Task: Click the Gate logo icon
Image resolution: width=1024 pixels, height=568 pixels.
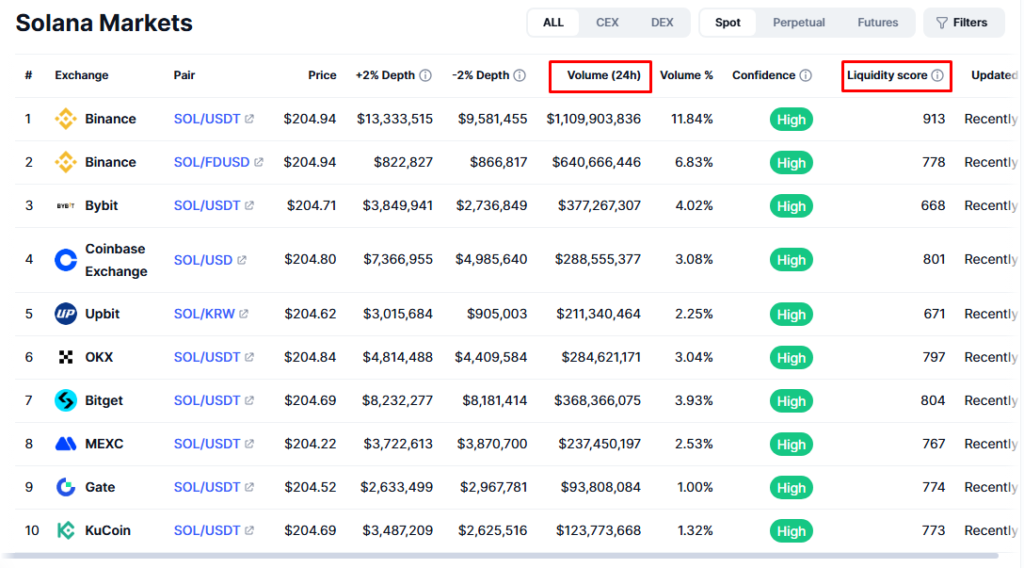Action: [65, 487]
